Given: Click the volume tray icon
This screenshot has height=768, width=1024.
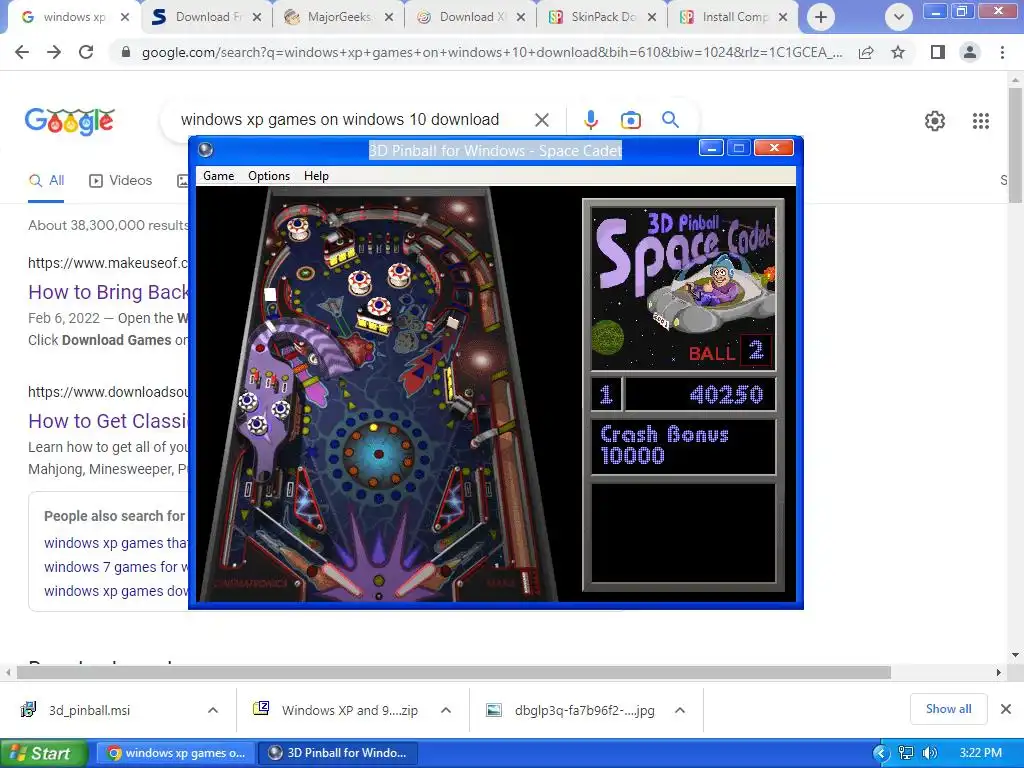Looking at the screenshot, I should [x=930, y=753].
